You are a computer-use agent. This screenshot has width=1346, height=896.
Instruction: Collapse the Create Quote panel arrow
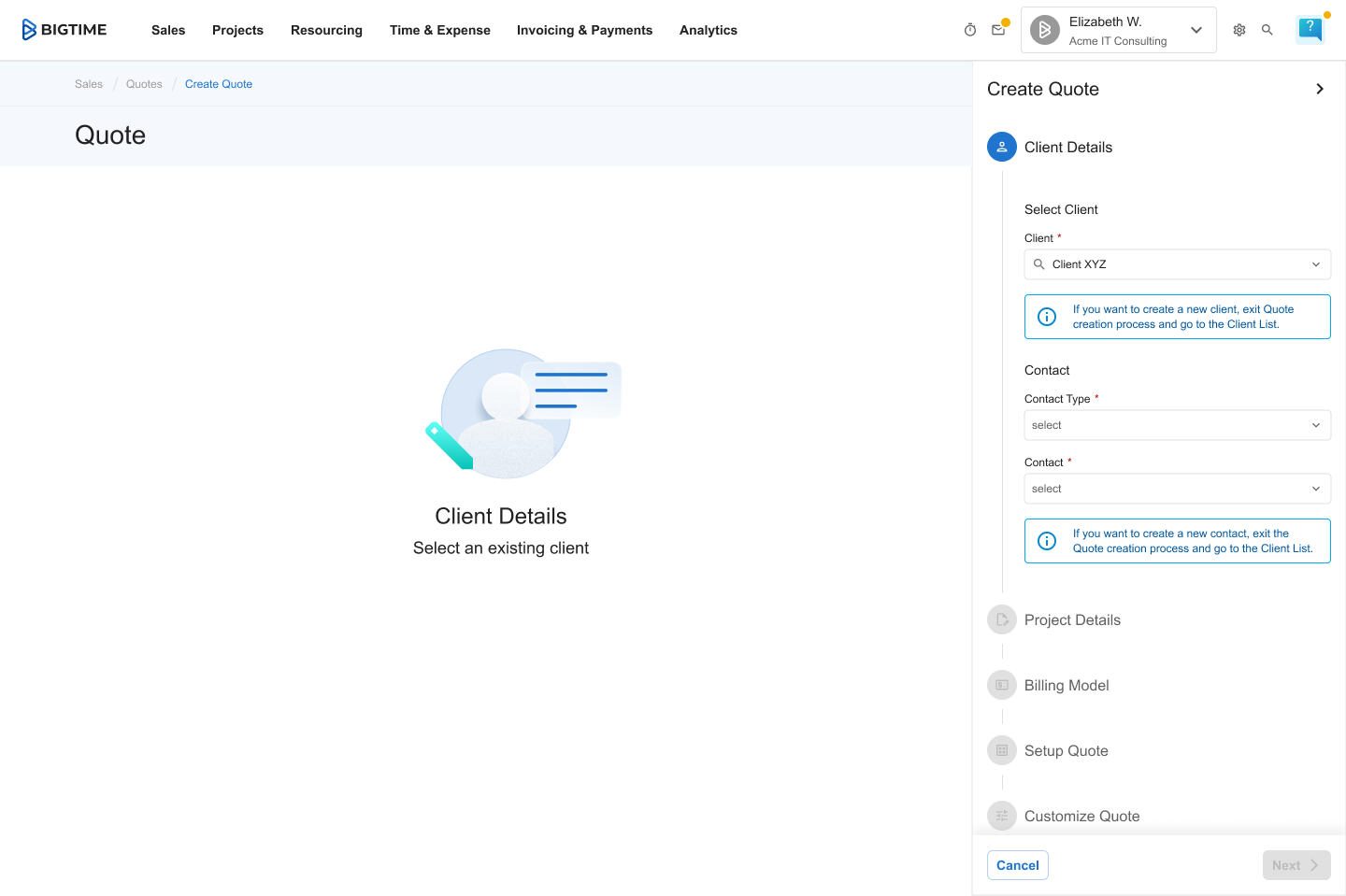[1320, 89]
